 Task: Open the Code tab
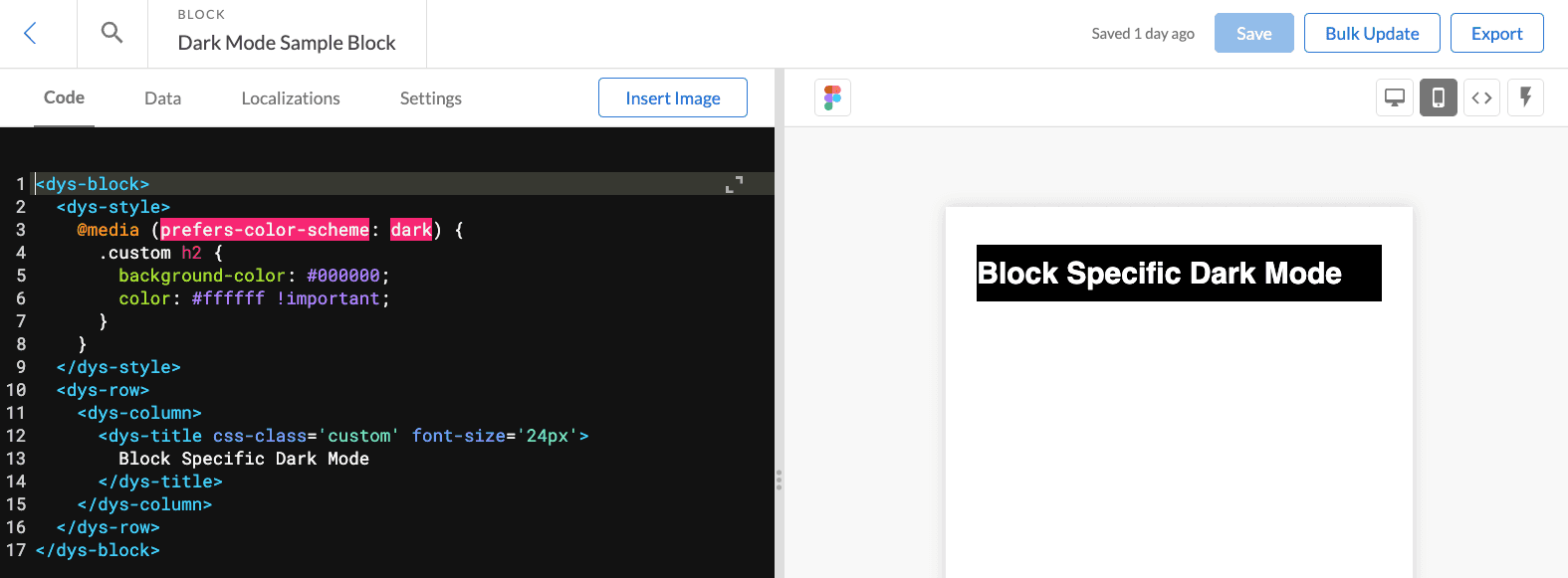[64, 97]
